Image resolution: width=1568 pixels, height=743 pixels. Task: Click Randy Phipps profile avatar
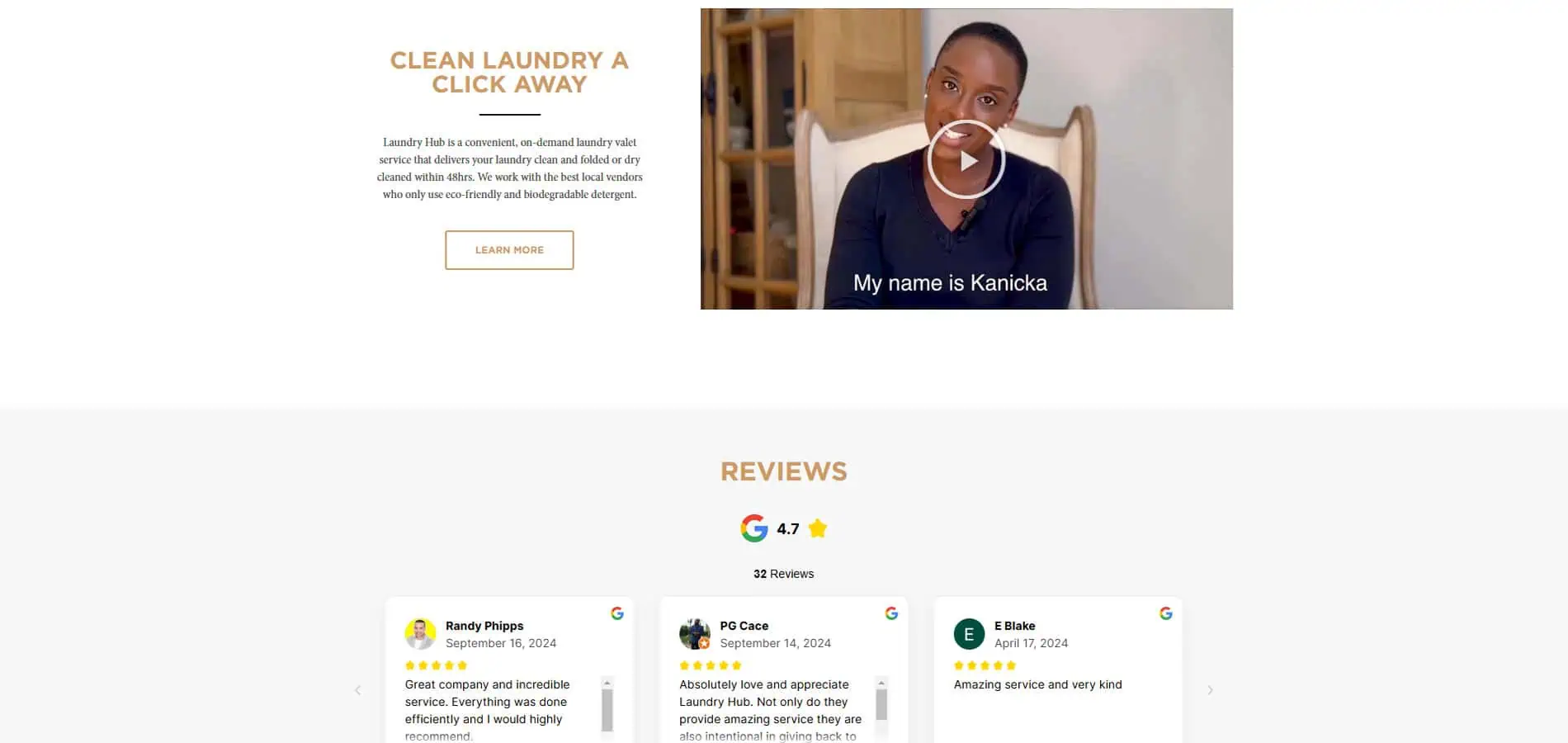click(420, 634)
